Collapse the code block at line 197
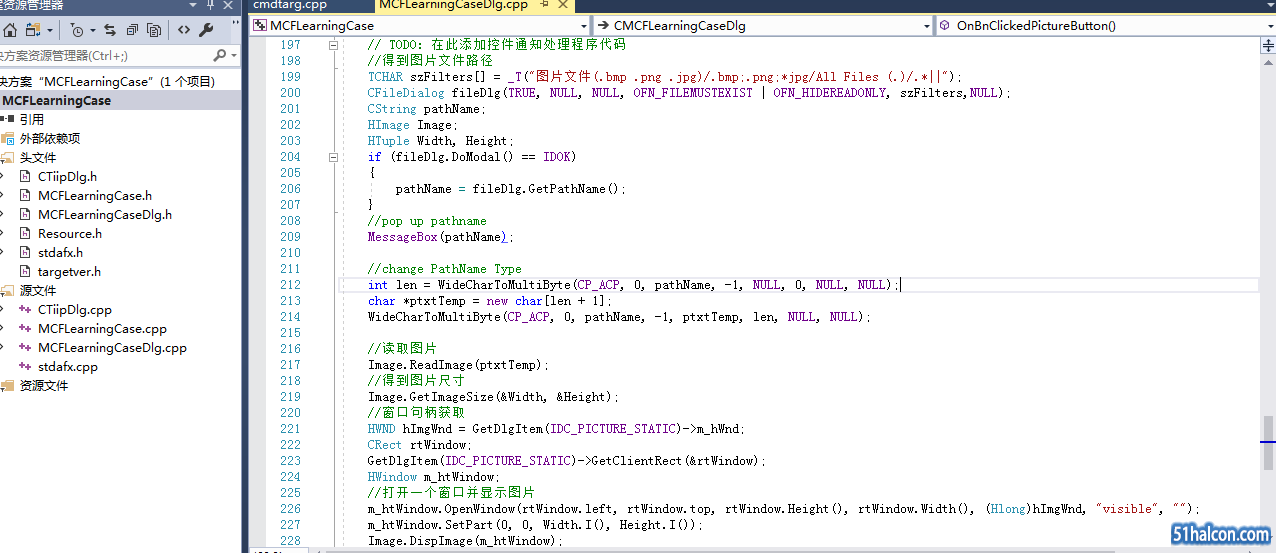 pos(332,45)
